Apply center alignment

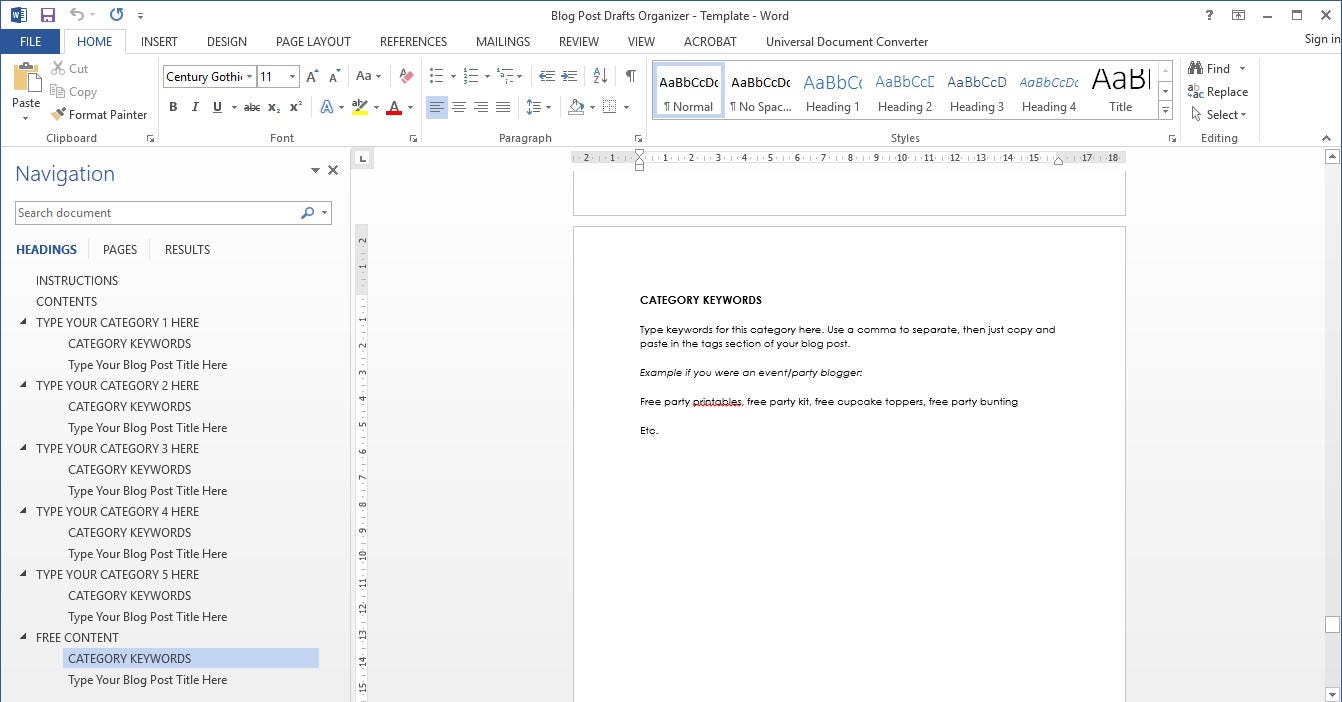point(459,107)
